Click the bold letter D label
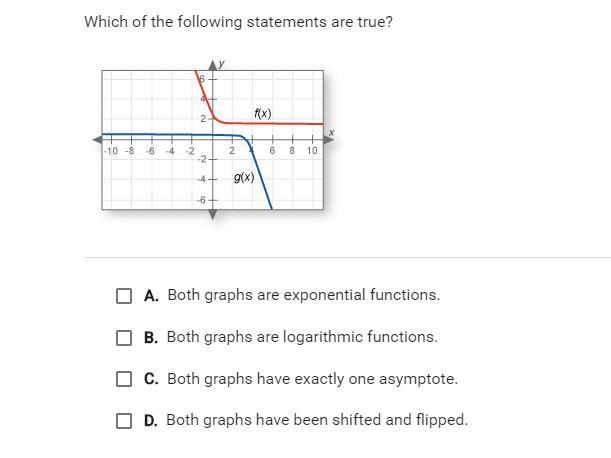This screenshot has width=611, height=458. 151,421
